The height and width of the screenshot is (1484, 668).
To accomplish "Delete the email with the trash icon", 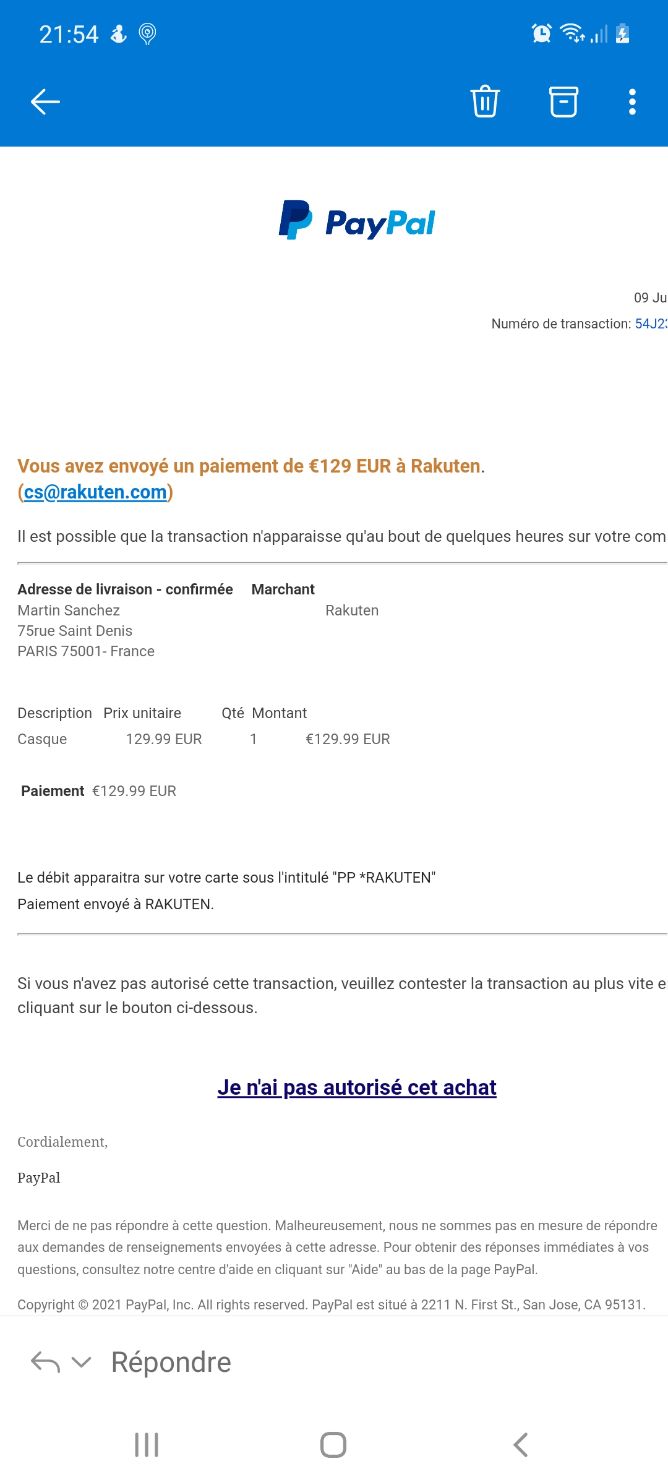I will click(x=485, y=102).
